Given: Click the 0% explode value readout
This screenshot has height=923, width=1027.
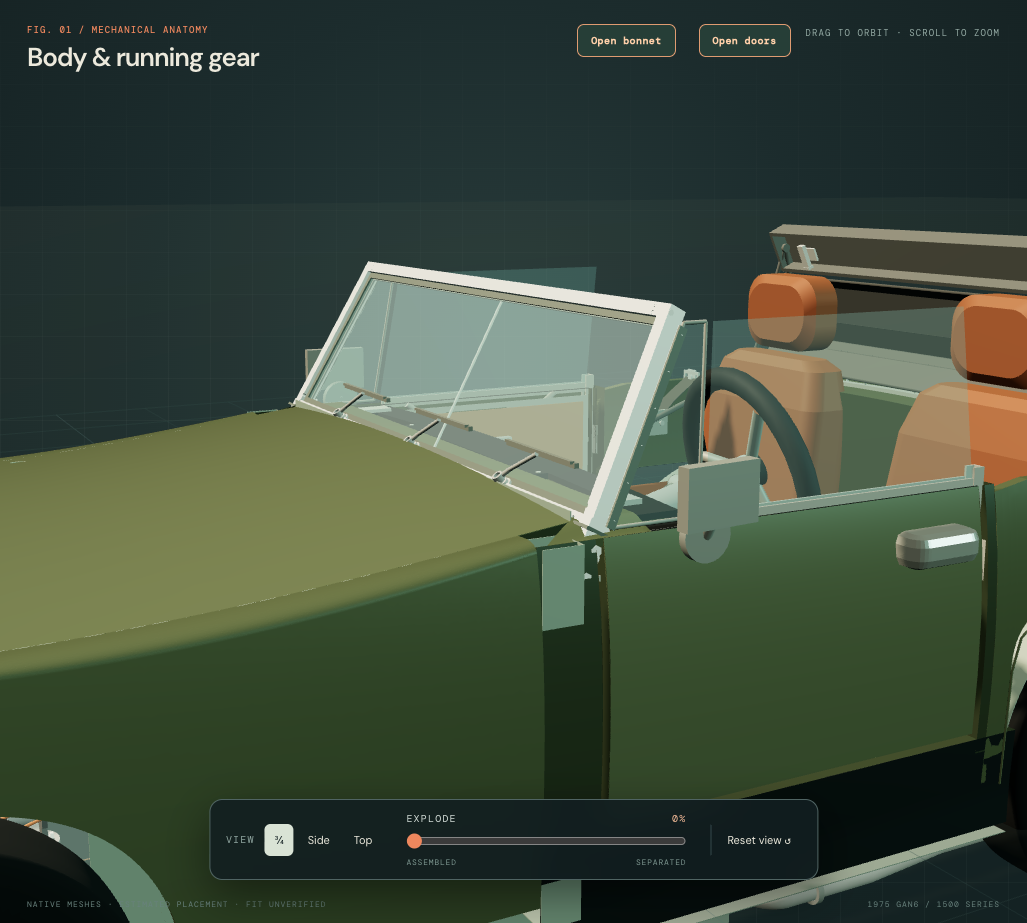Looking at the screenshot, I should [679, 819].
